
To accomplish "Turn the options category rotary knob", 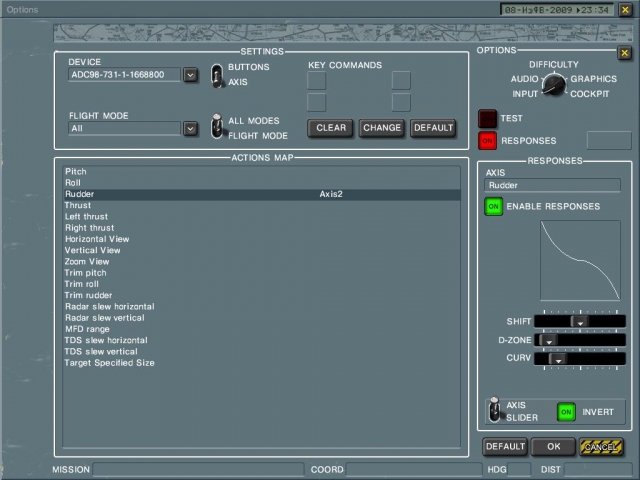I will [554, 84].
